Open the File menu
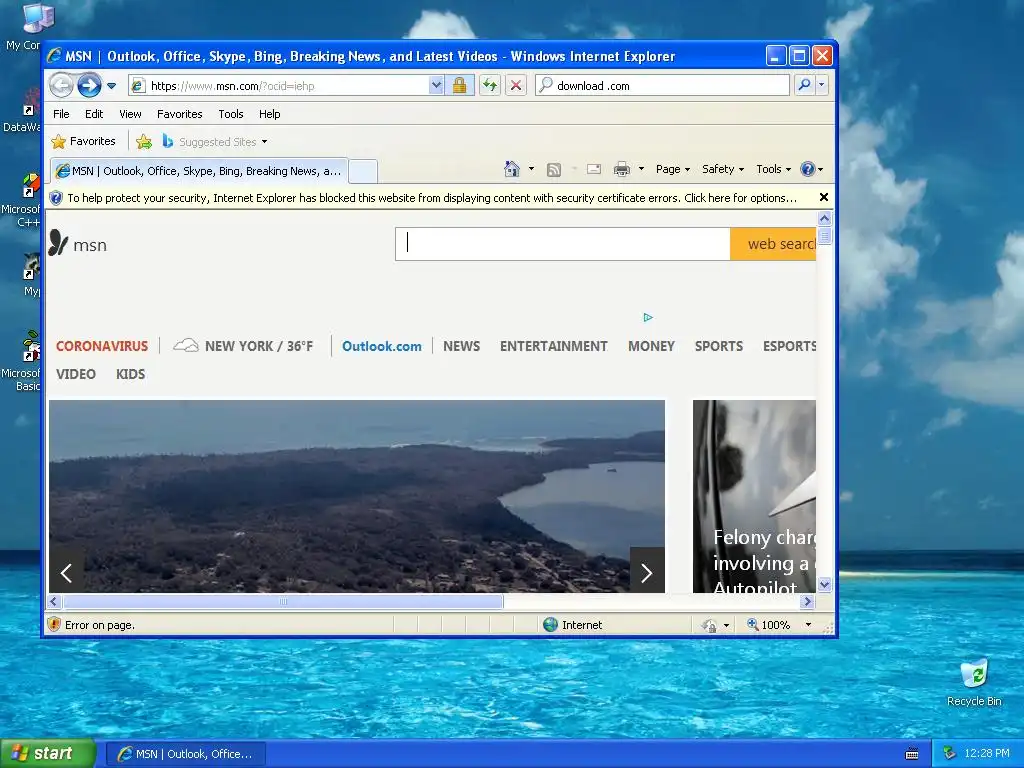Image resolution: width=1024 pixels, height=768 pixels. pyautogui.click(x=61, y=114)
